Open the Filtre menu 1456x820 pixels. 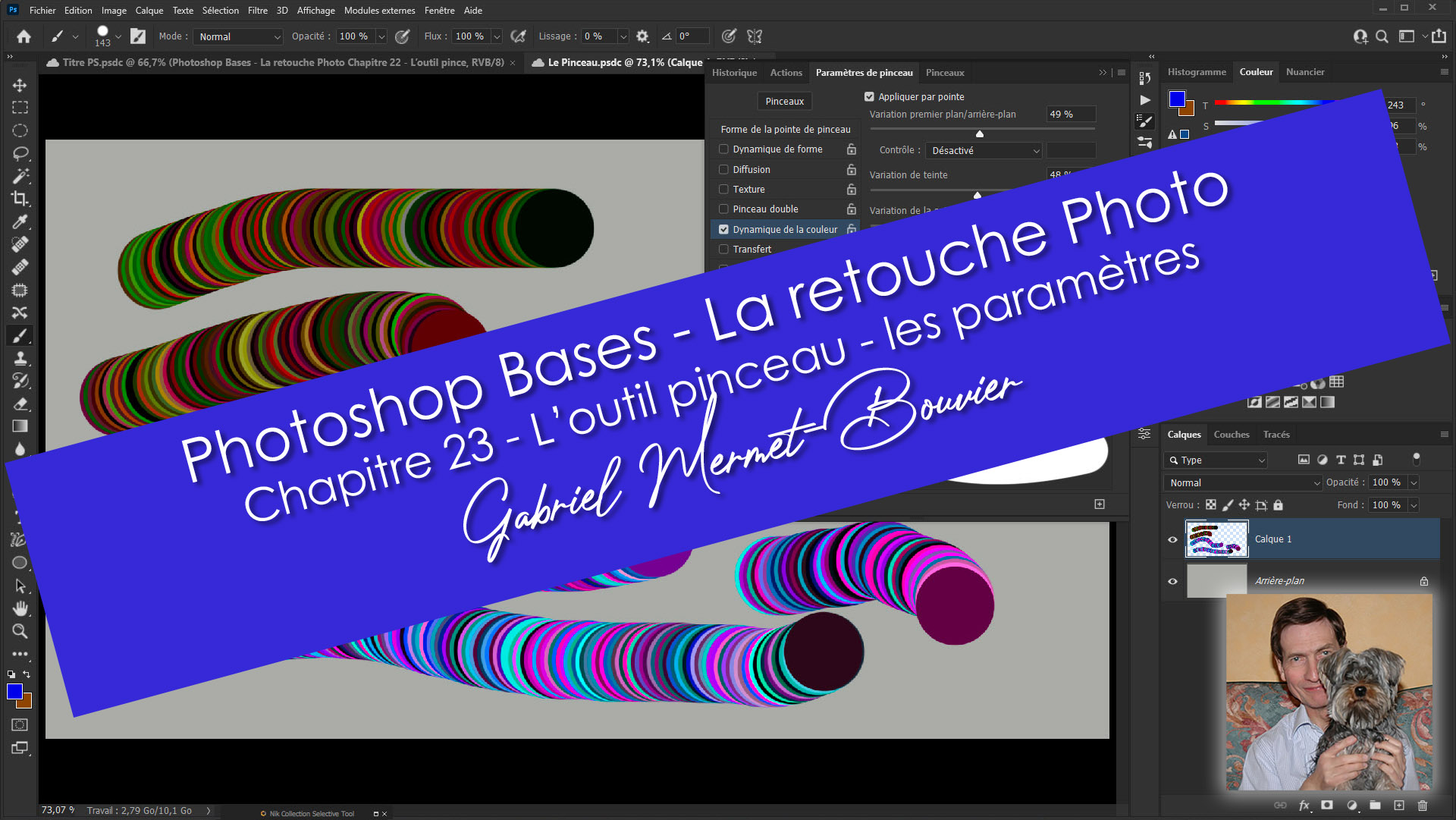257,10
